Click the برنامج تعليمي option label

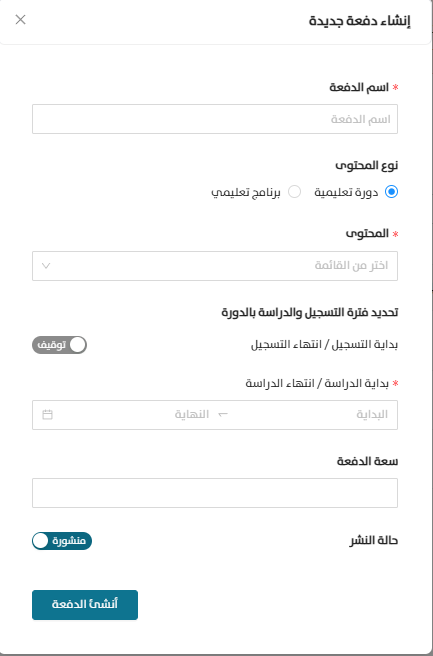tap(246, 192)
